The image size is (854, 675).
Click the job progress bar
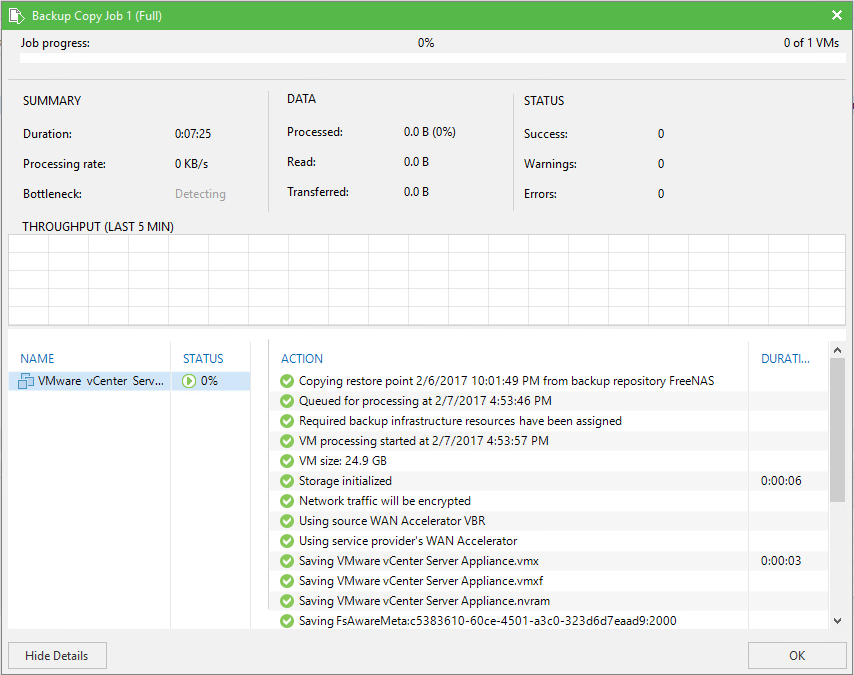[432, 58]
